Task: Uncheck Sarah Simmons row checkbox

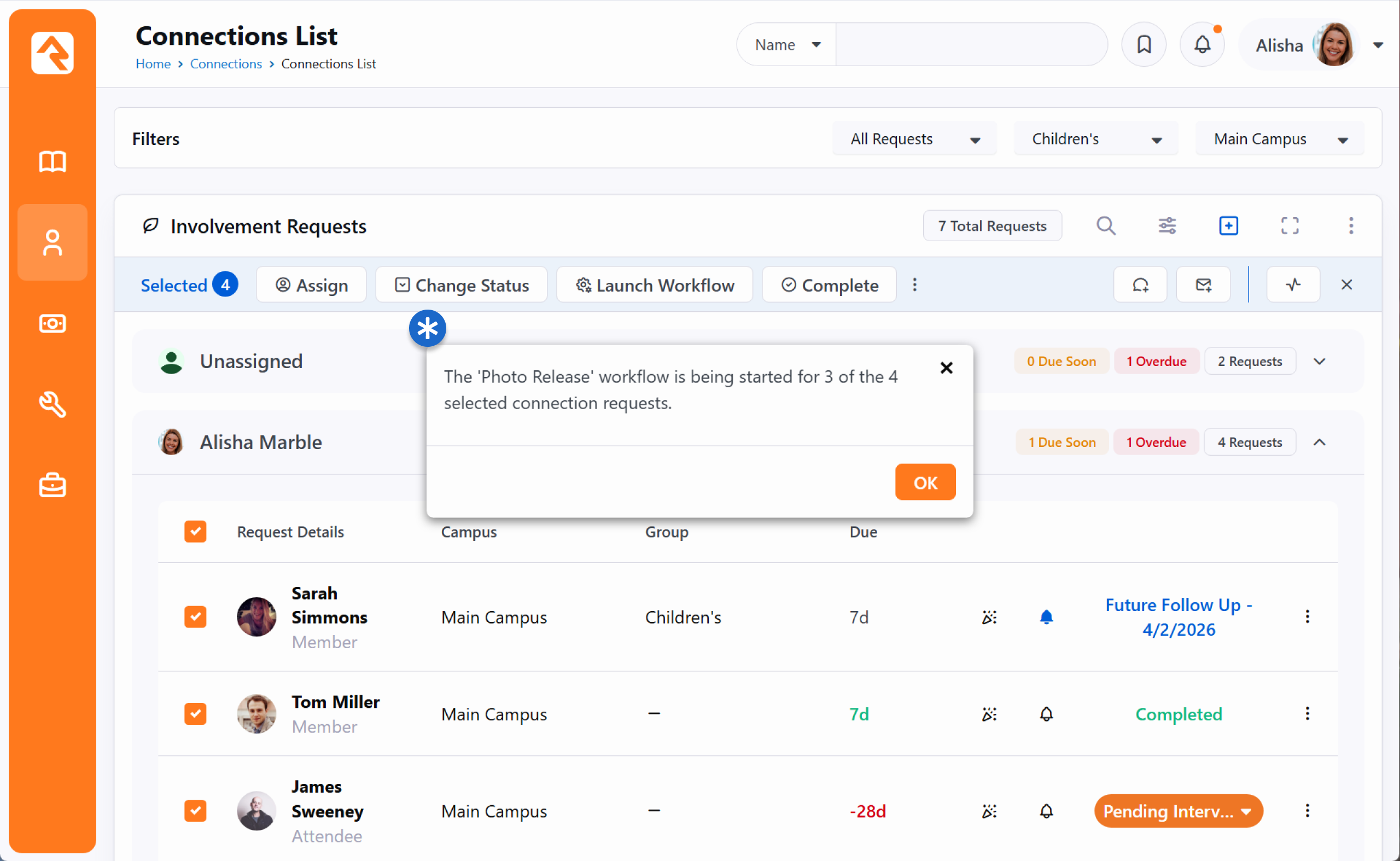Action: (195, 616)
